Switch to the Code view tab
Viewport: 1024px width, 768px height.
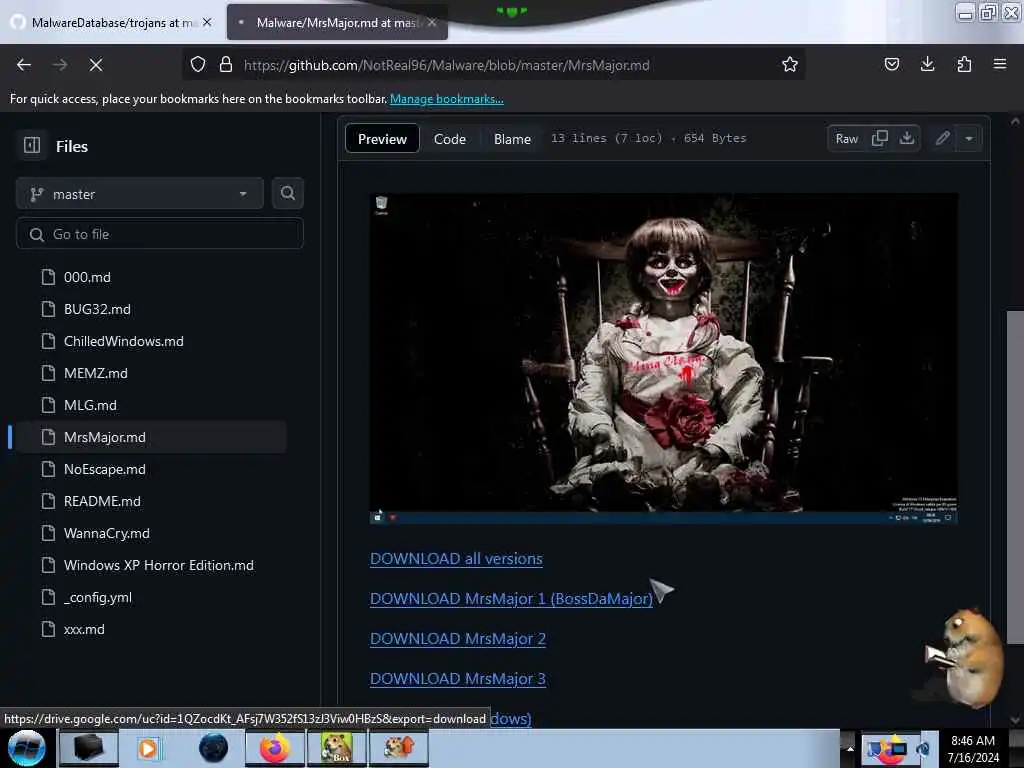coord(450,138)
